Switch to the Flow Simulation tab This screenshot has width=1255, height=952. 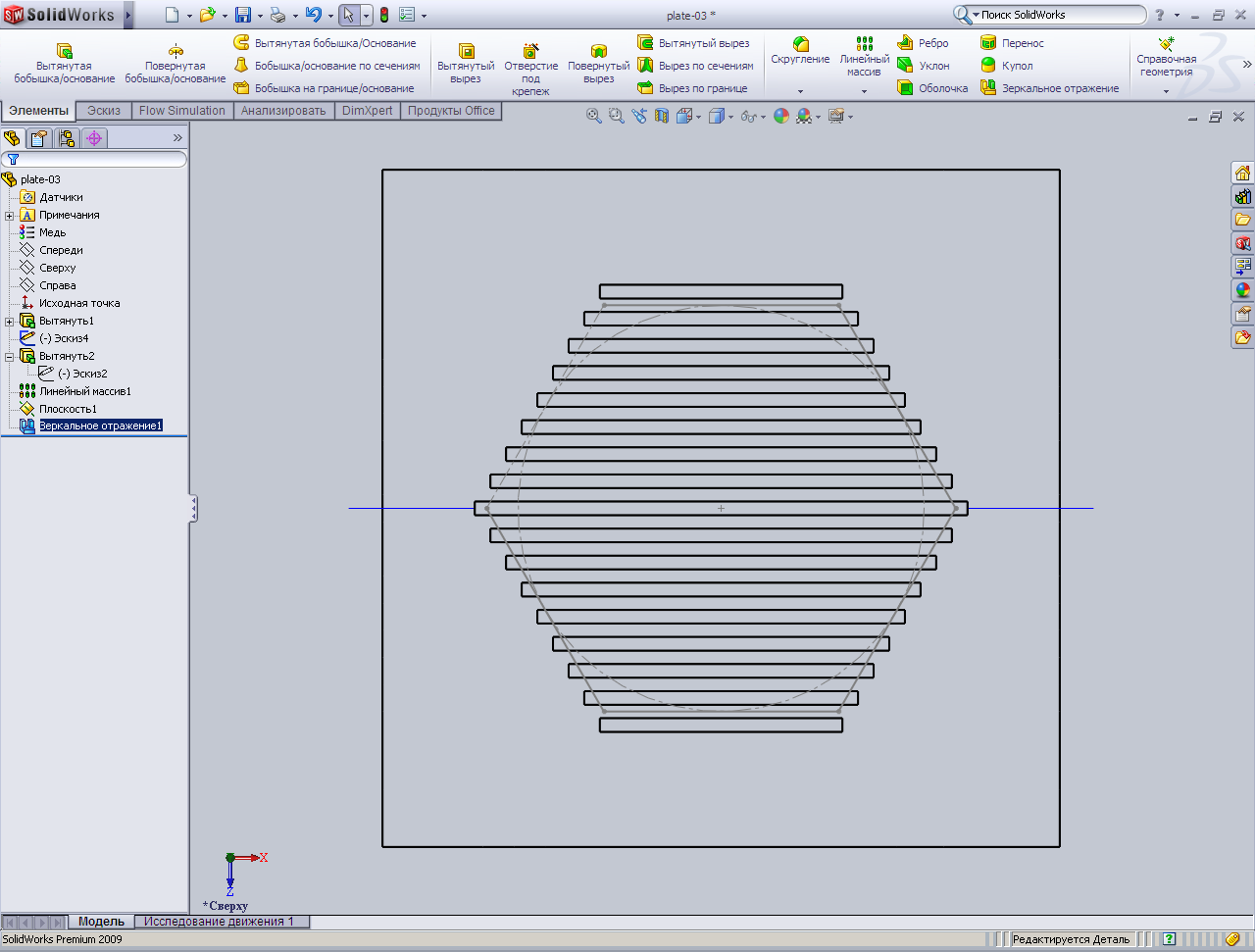click(182, 111)
